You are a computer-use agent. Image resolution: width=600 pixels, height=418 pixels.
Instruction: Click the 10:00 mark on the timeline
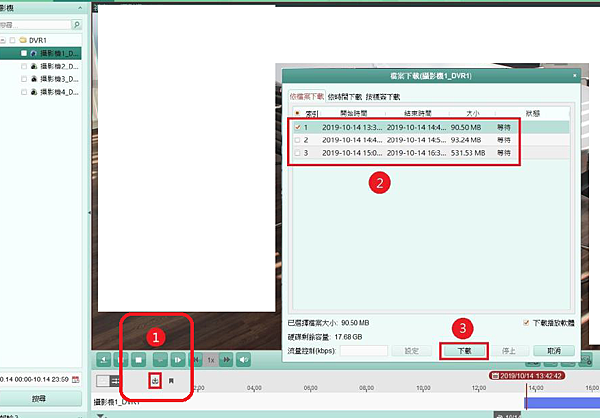click(423, 388)
